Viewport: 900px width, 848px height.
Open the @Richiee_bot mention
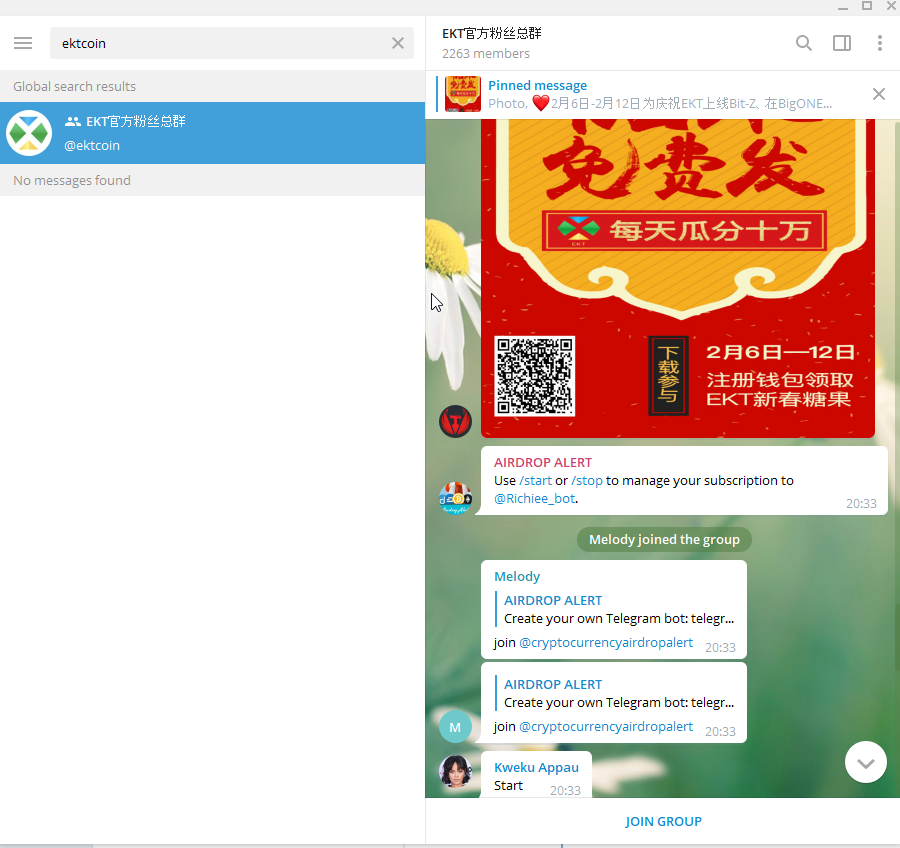(534, 498)
